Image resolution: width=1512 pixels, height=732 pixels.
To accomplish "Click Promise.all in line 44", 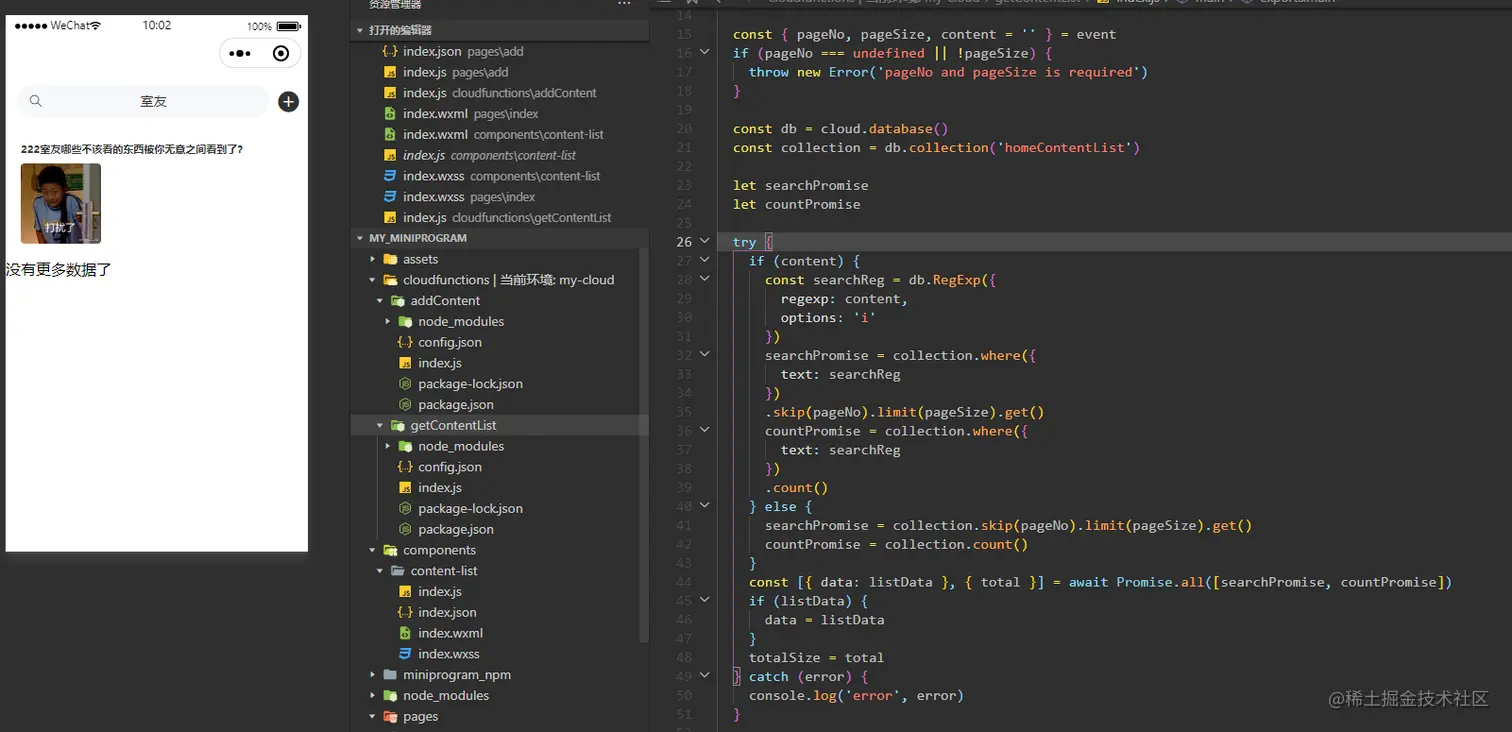I will 1160,582.
